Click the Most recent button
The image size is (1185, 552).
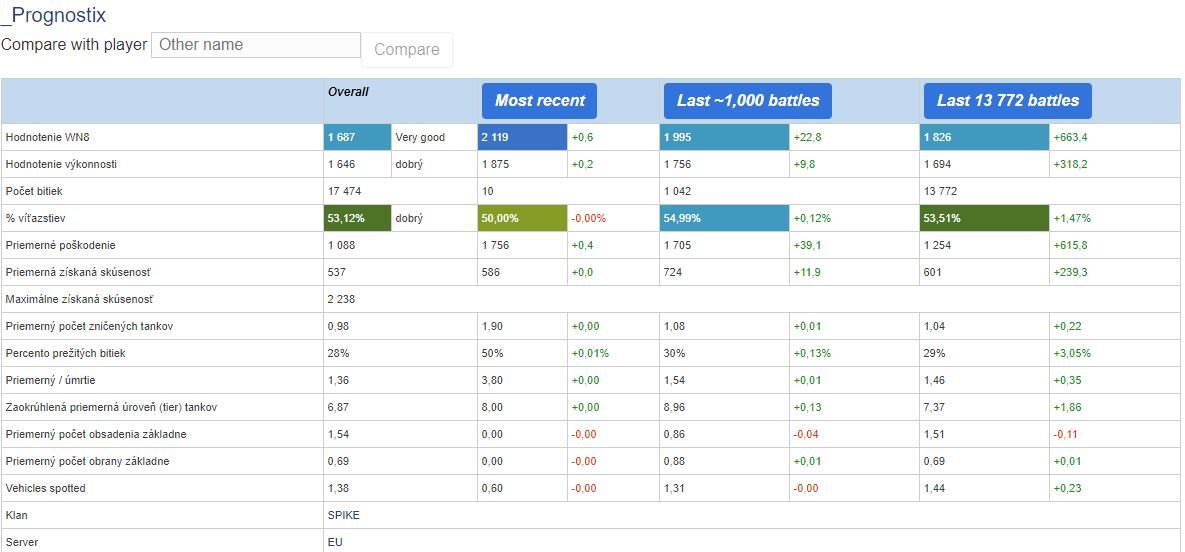pos(540,101)
